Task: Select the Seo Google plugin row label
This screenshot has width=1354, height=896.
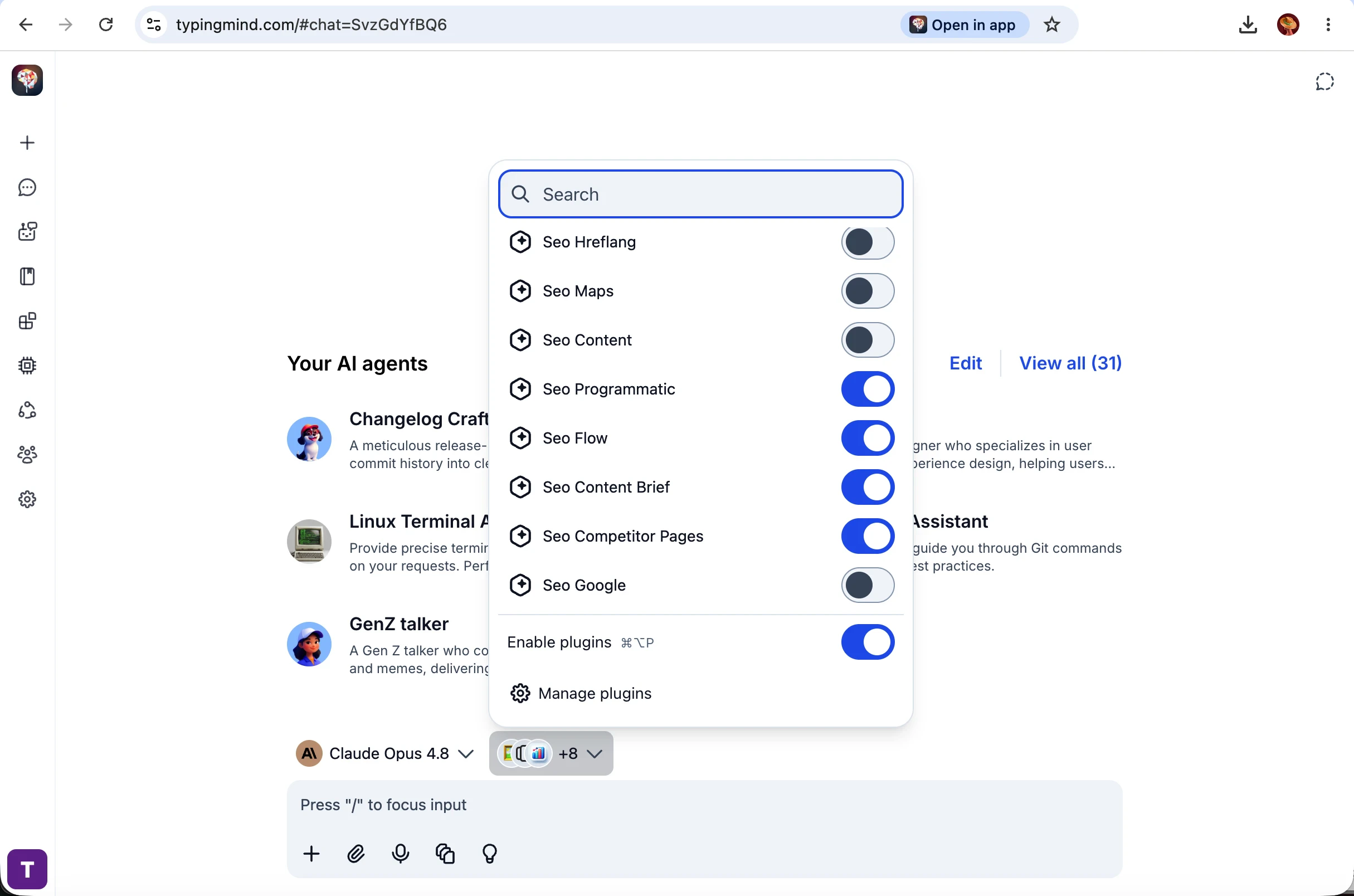Action: pos(584,585)
